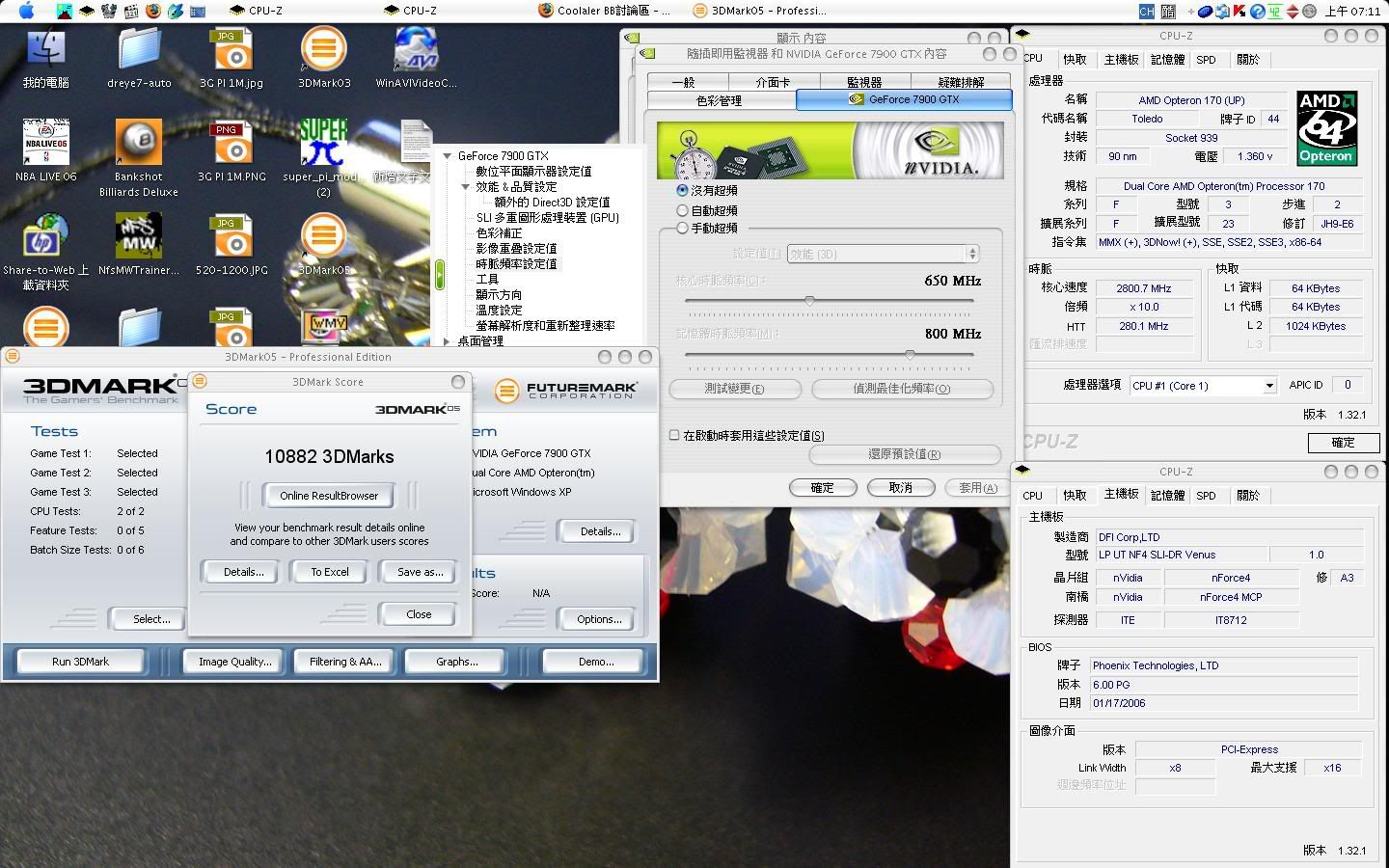Click the AMD Opteron 64 logo in CPU-Z
The image size is (1389, 868).
pyautogui.click(x=1325, y=128)
